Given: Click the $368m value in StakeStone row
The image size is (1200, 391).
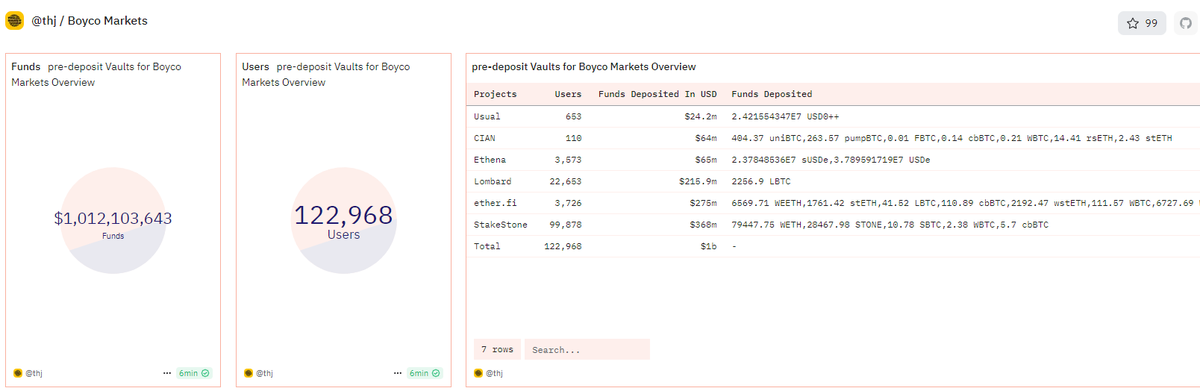Looking at the screenshot, I should point(703,225).
